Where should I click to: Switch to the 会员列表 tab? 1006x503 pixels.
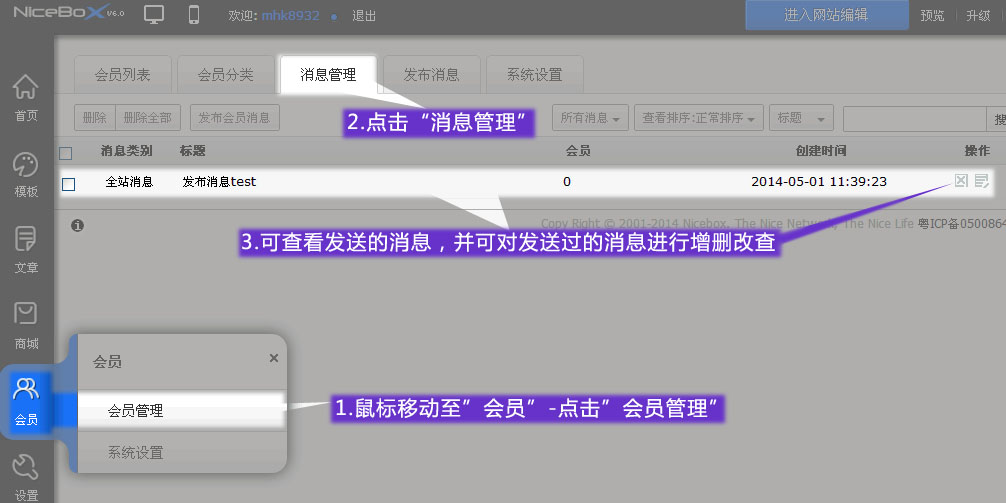pyautogui.click(x=122, y=75)
